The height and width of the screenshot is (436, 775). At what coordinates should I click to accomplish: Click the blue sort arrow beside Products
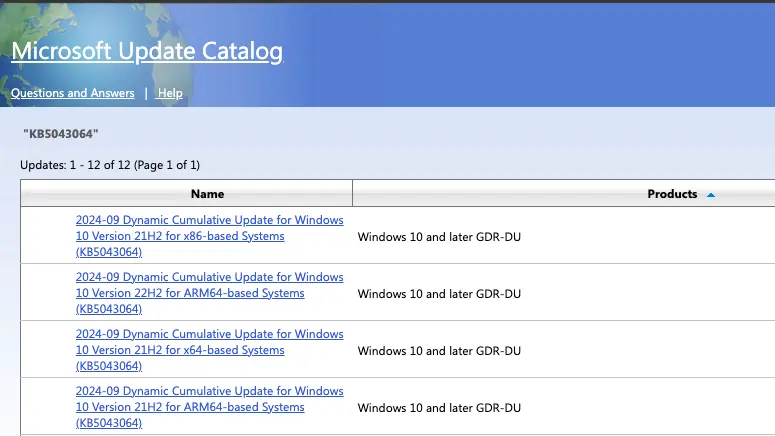pyautogui.click(x=711, y=195)
